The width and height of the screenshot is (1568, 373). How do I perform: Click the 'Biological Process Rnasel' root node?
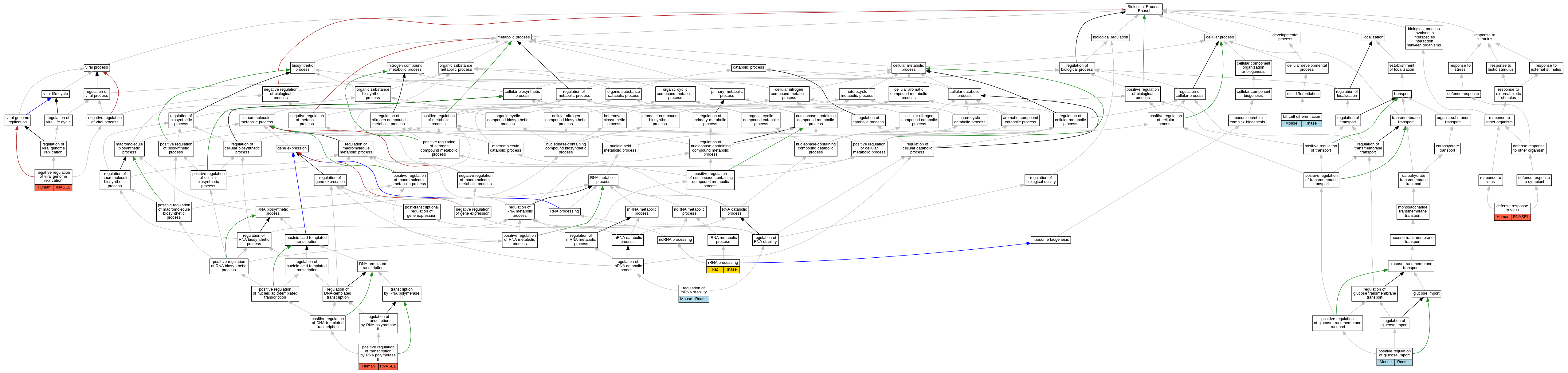1144,9
